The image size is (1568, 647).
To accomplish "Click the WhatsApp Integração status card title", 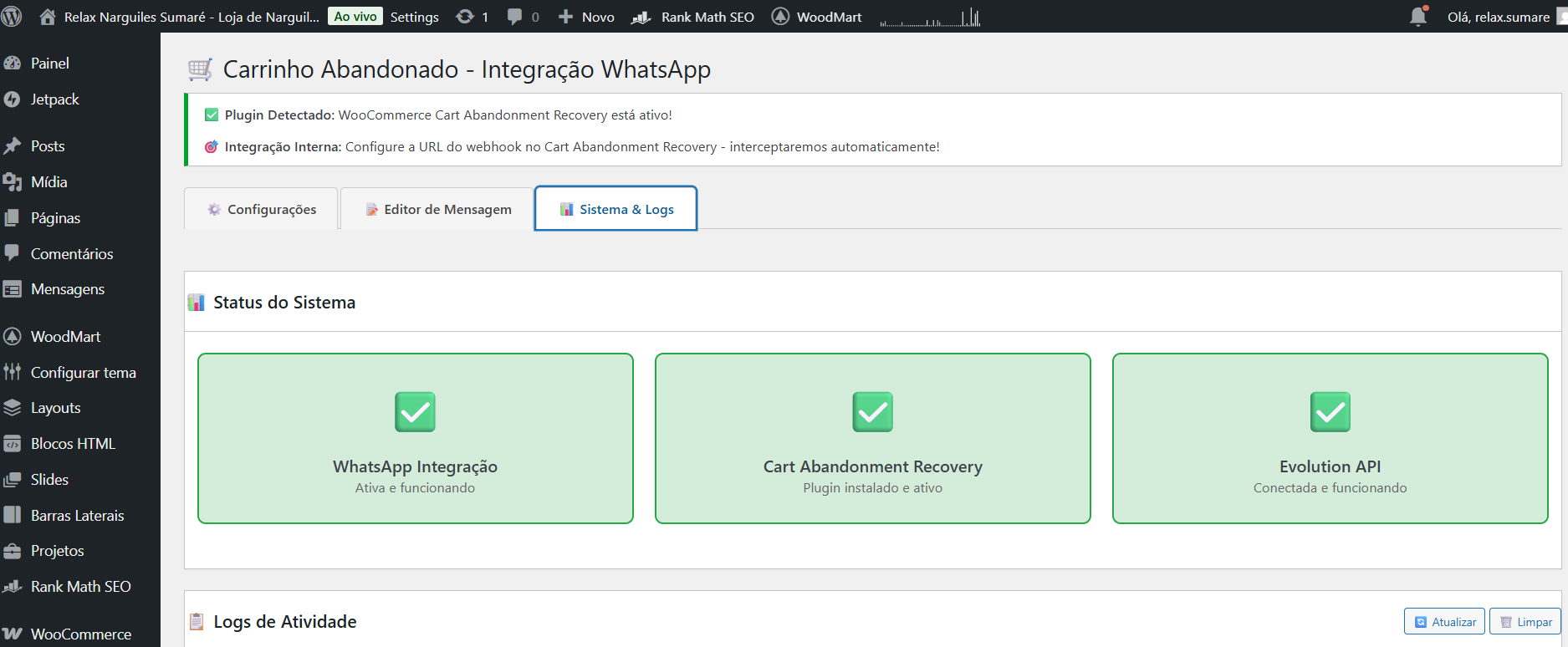I will click(415, 466).
